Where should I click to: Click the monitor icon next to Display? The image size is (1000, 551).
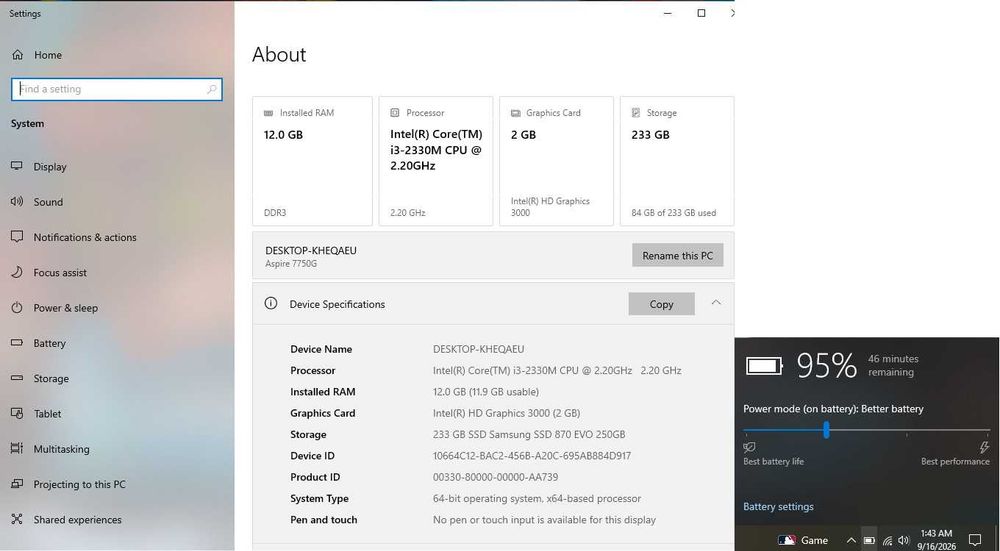point(17,166)
